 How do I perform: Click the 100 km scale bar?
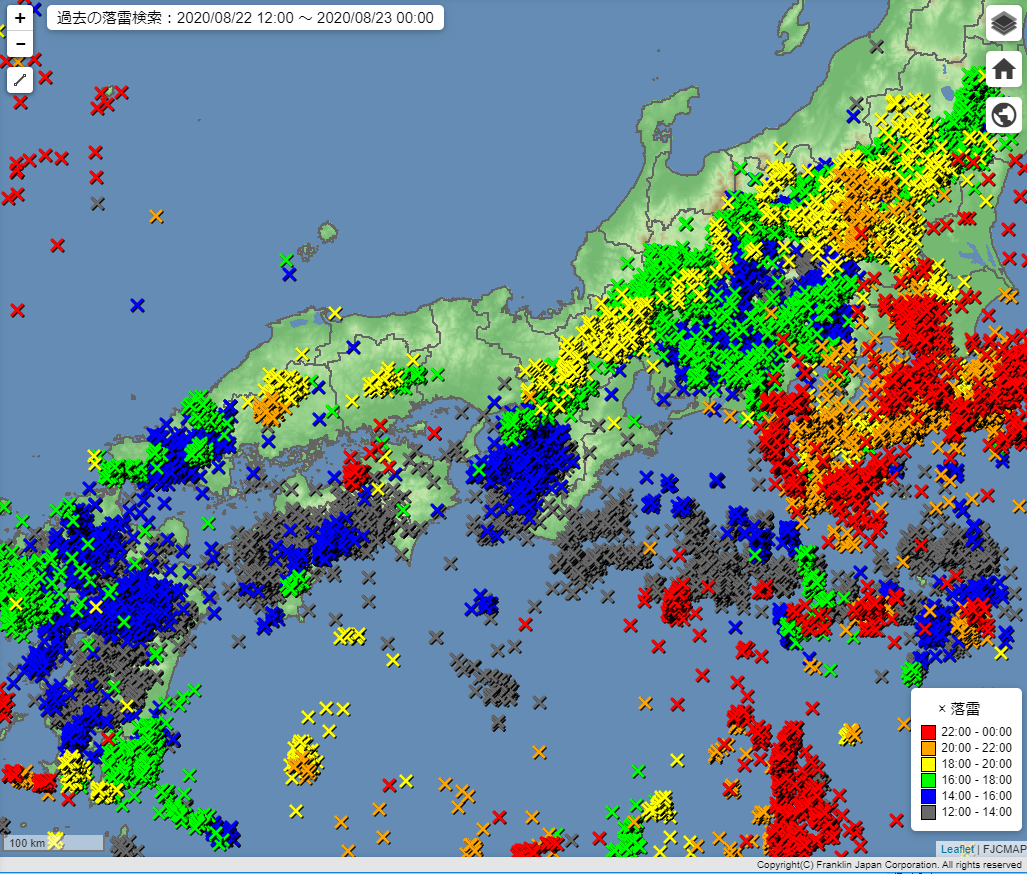click(x=53, y=843)
